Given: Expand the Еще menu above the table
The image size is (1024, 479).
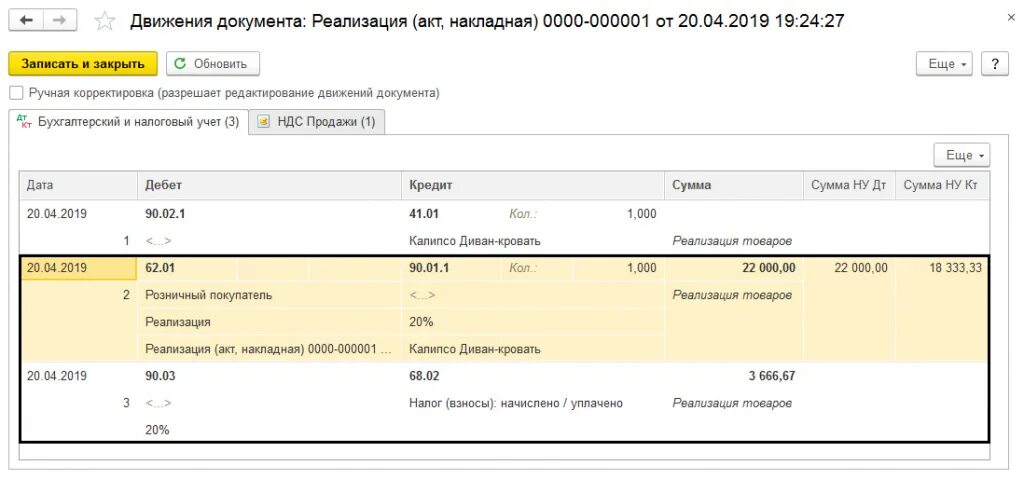Looking at the screenshot, I should (962, 156).
